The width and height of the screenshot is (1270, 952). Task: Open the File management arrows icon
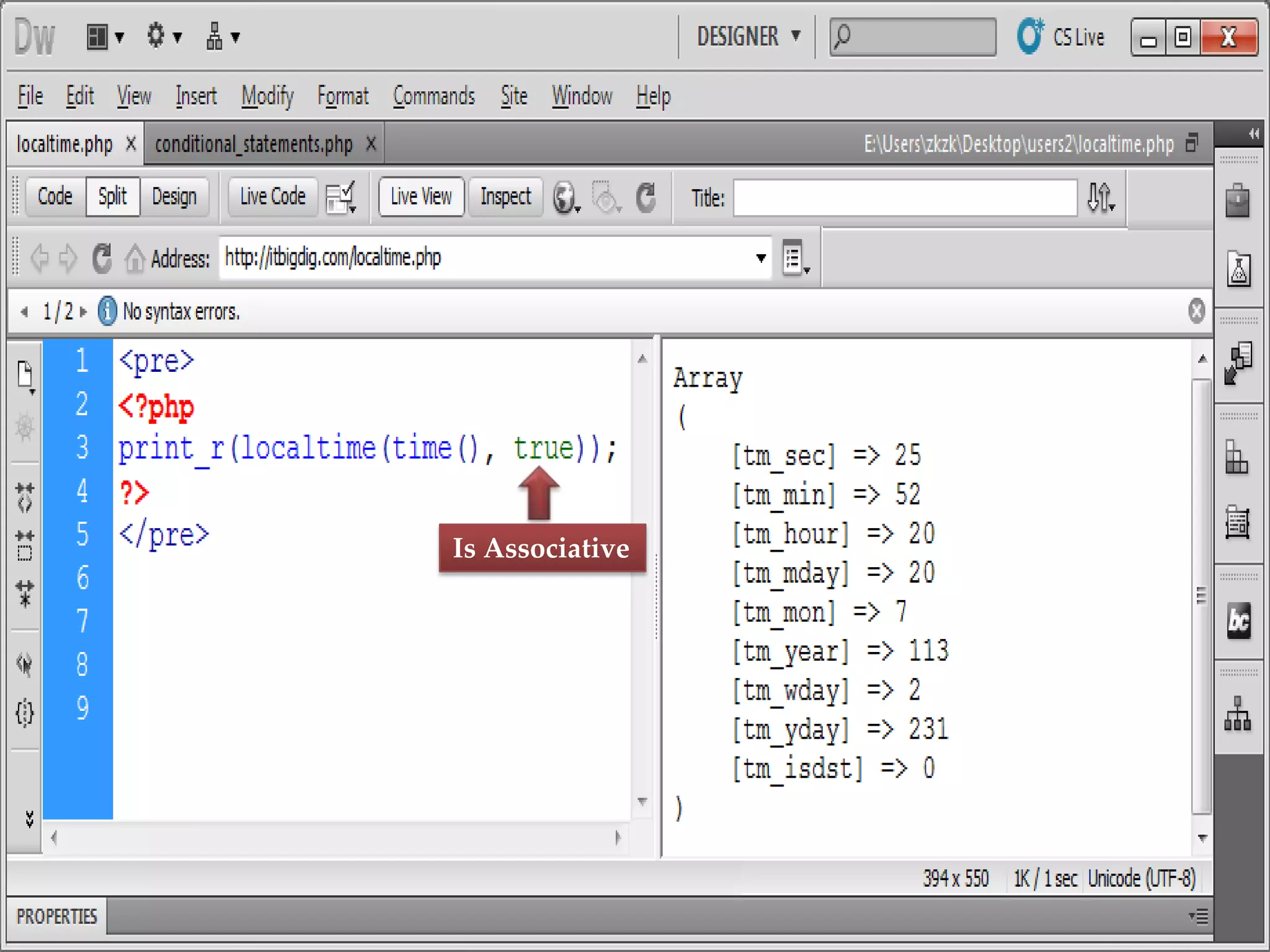point(1101,198)
